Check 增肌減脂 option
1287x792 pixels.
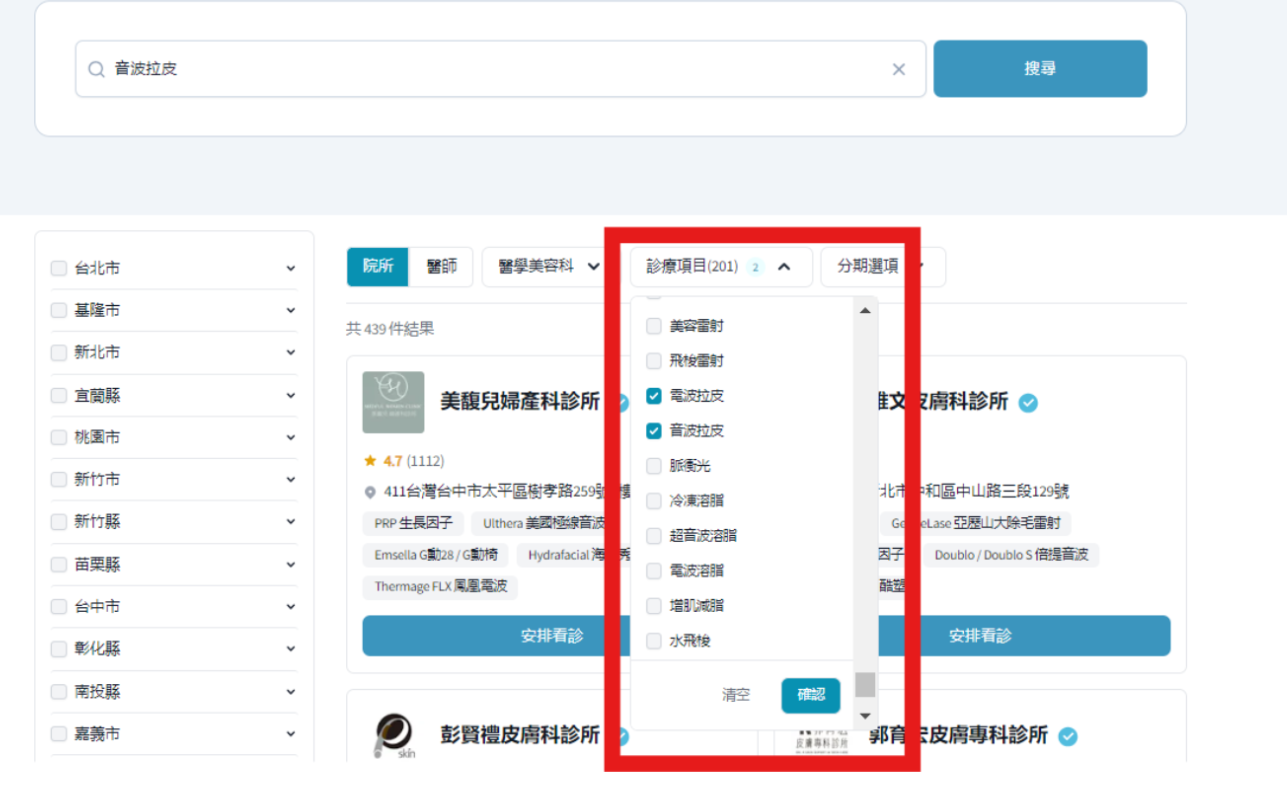(654, 606)
